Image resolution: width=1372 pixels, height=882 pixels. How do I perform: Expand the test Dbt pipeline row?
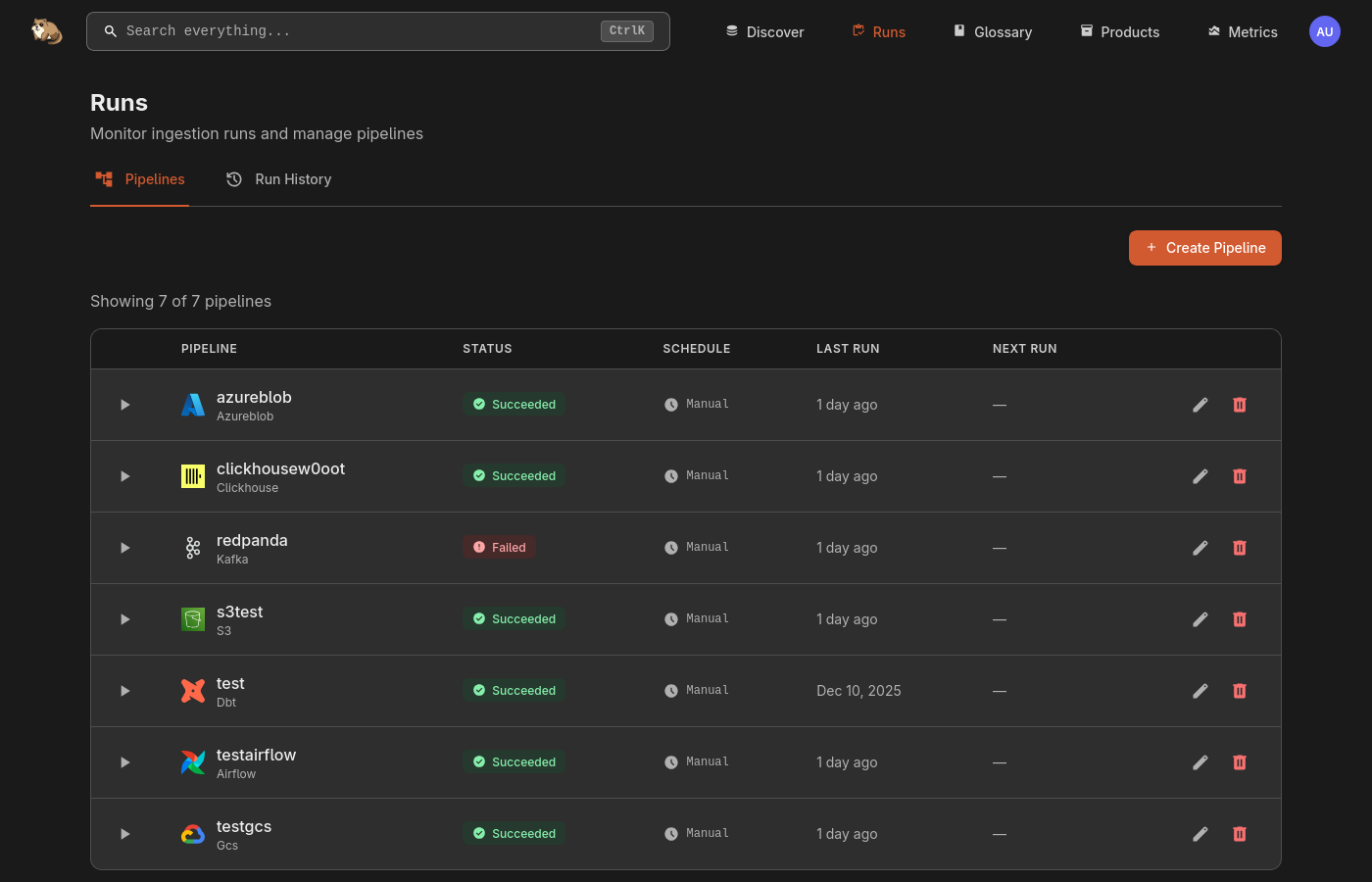pyautogui.click(x=125, y=691)
